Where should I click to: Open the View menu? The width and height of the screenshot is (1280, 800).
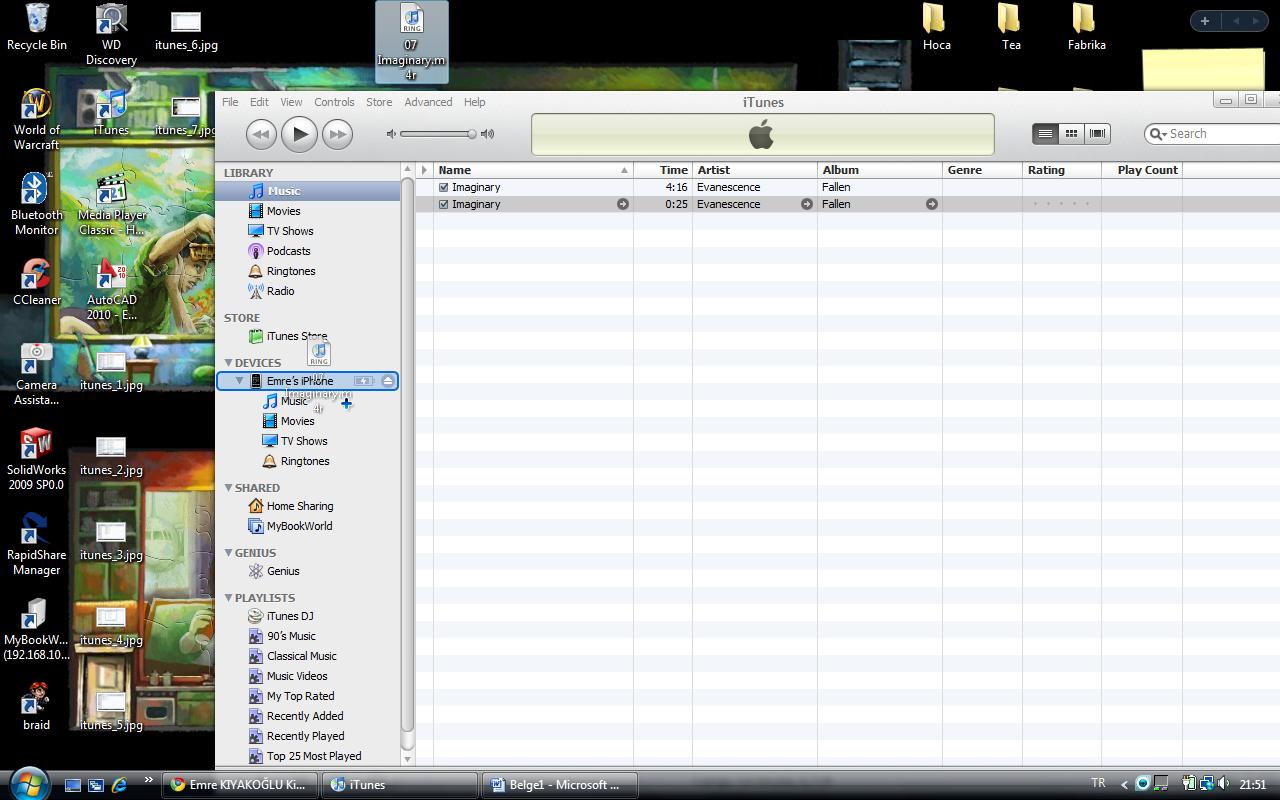click(x=291, y=102)
